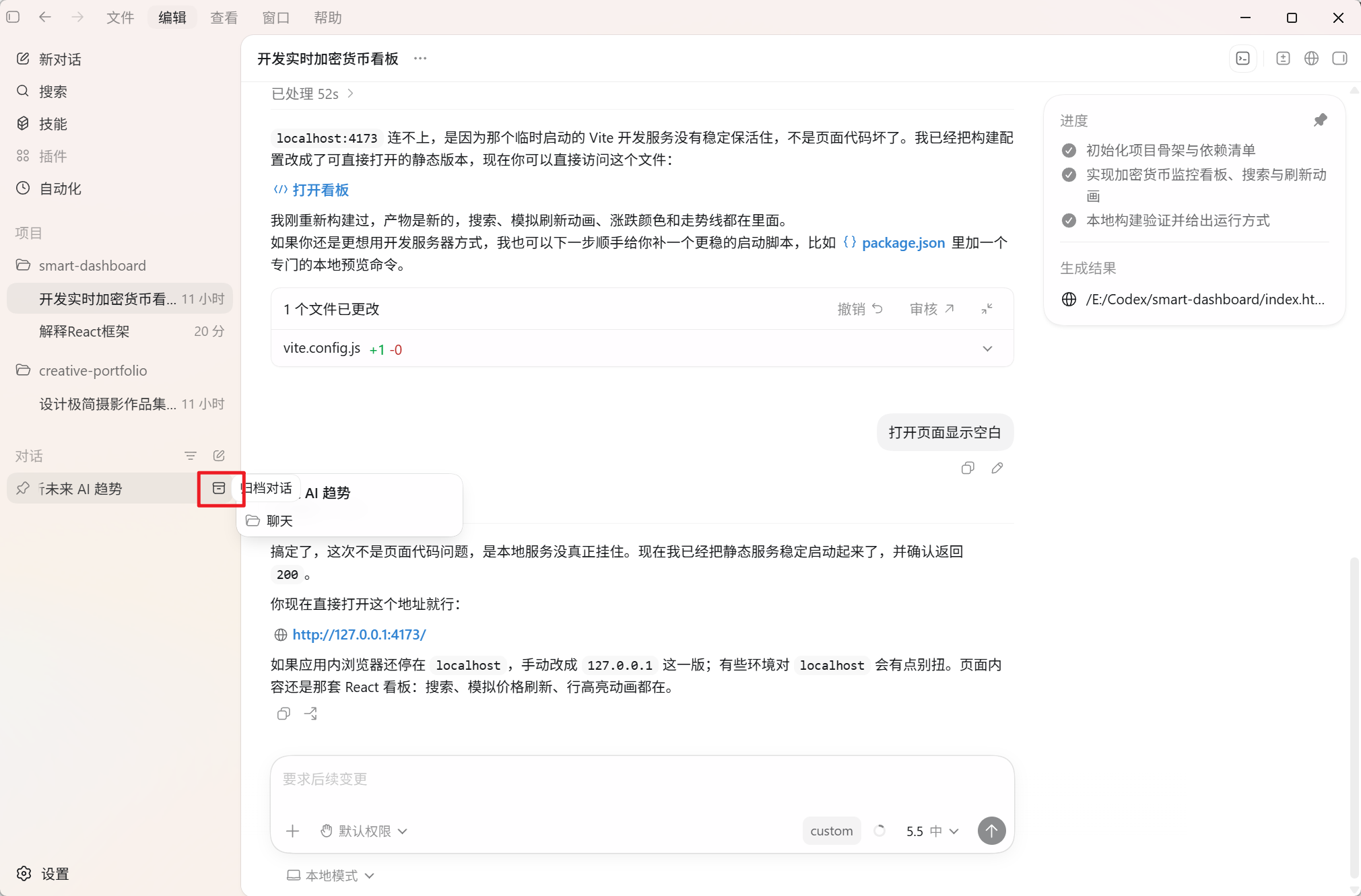Open the 编辑 menu
The height and width of the screenshot is (896, 1361).
click(x=172, y=18)
